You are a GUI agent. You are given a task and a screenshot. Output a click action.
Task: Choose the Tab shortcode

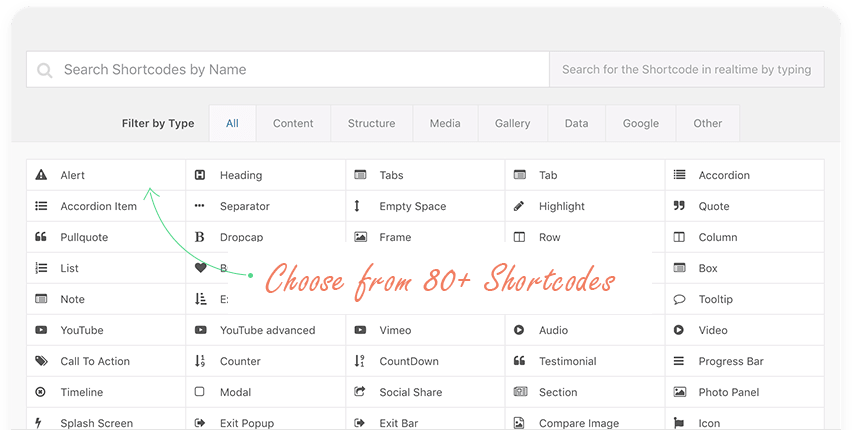[x=585, y=175]
